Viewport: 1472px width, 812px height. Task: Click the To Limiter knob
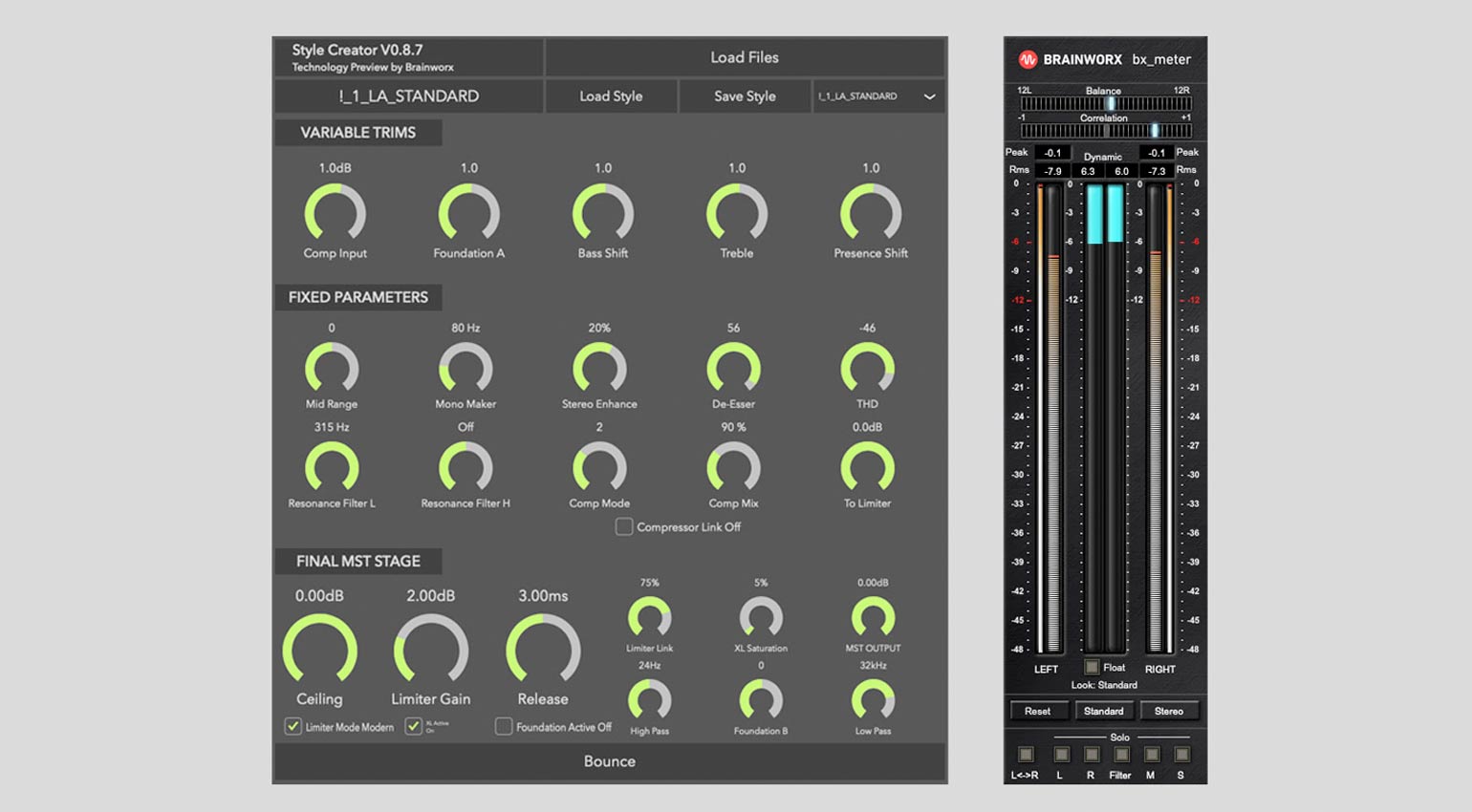point(867,467)
